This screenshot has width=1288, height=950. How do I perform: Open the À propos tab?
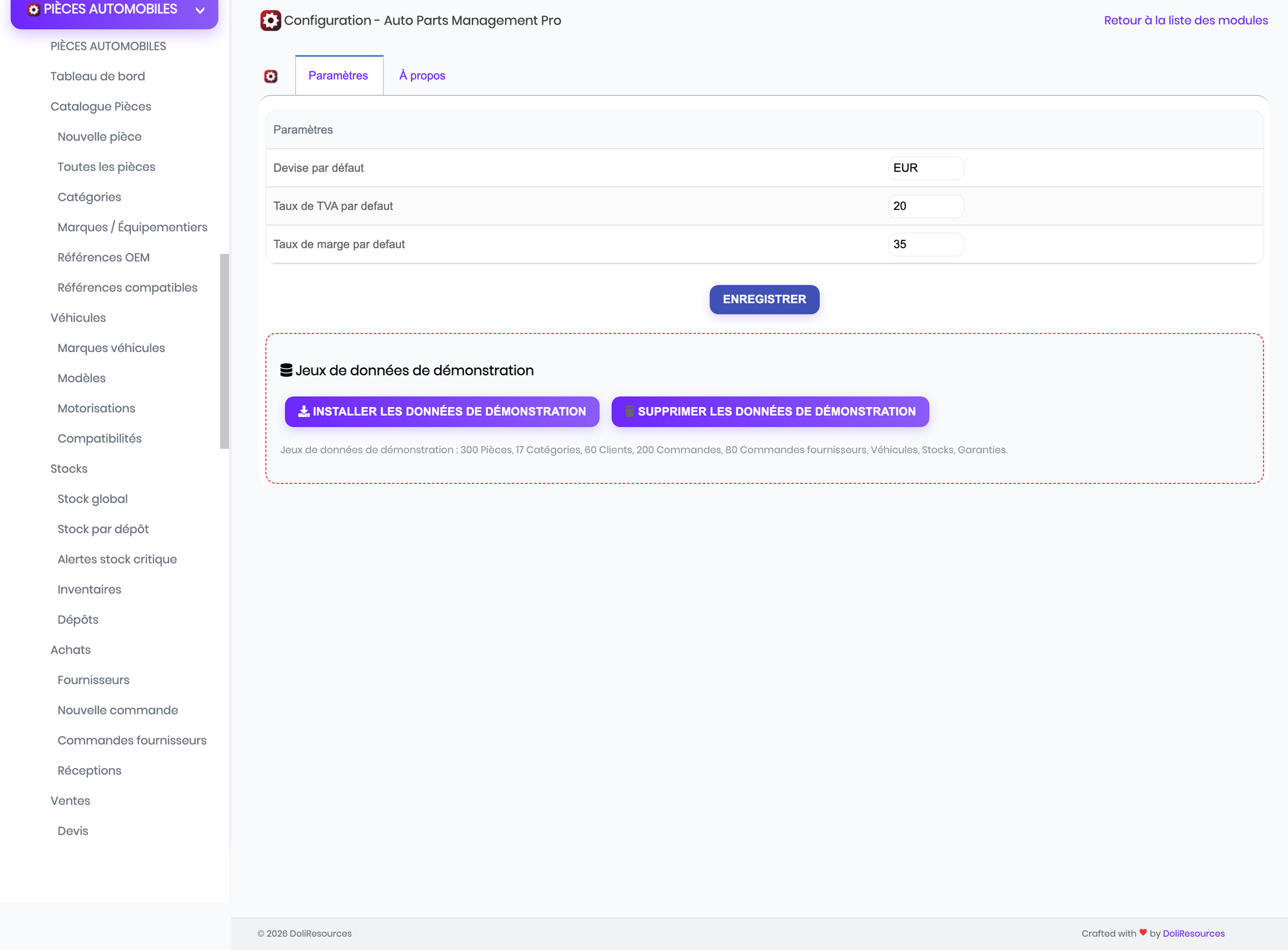coord(422,75)
